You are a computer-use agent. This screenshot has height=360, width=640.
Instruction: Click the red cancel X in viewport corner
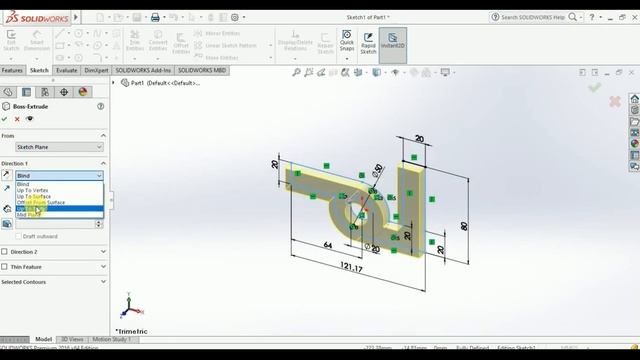pos(615,101)
